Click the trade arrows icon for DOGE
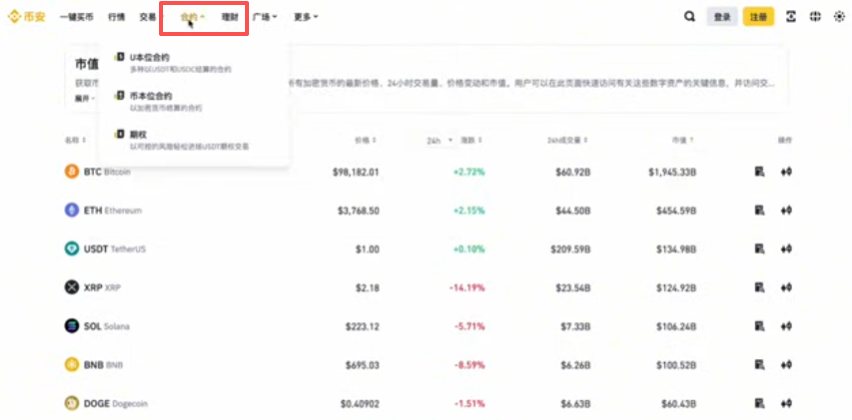The width and height of the screenshot is (852, 420). (786, 403)
